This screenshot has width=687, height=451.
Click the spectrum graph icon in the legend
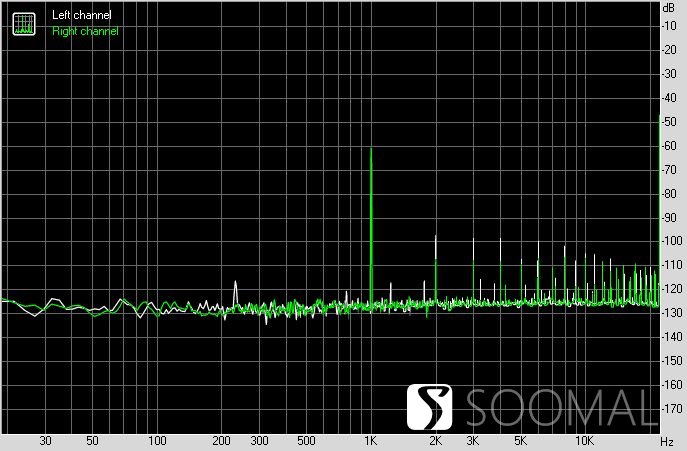point(24,24)
